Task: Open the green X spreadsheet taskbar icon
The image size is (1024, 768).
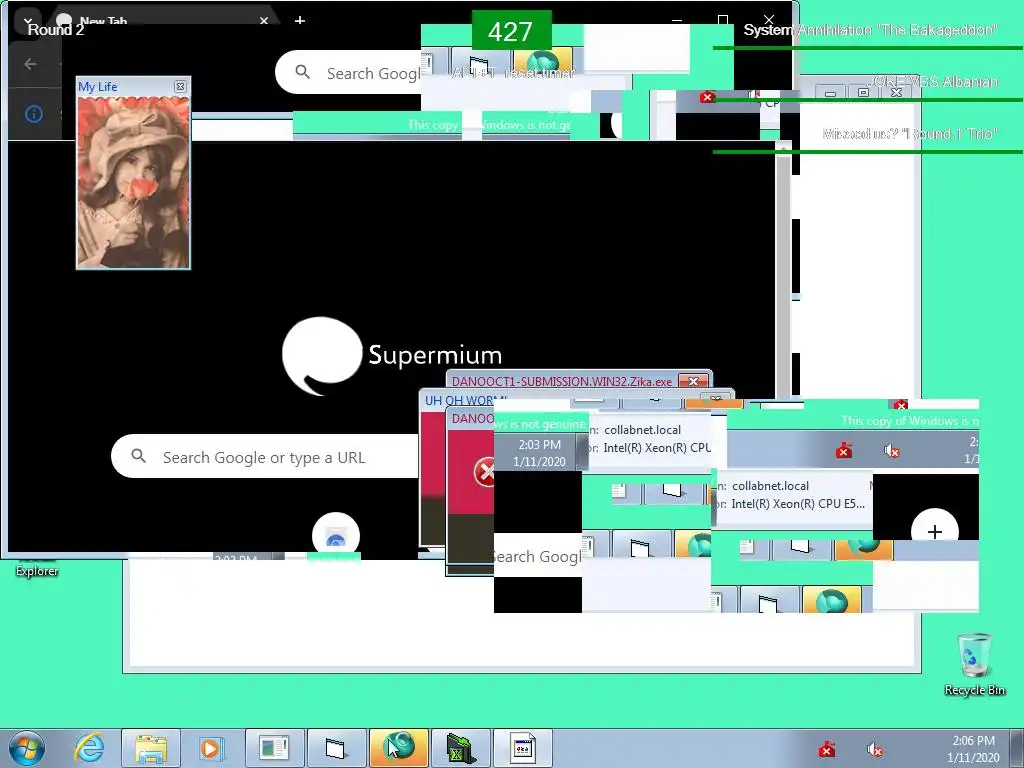Action: (x=460, y=748)
